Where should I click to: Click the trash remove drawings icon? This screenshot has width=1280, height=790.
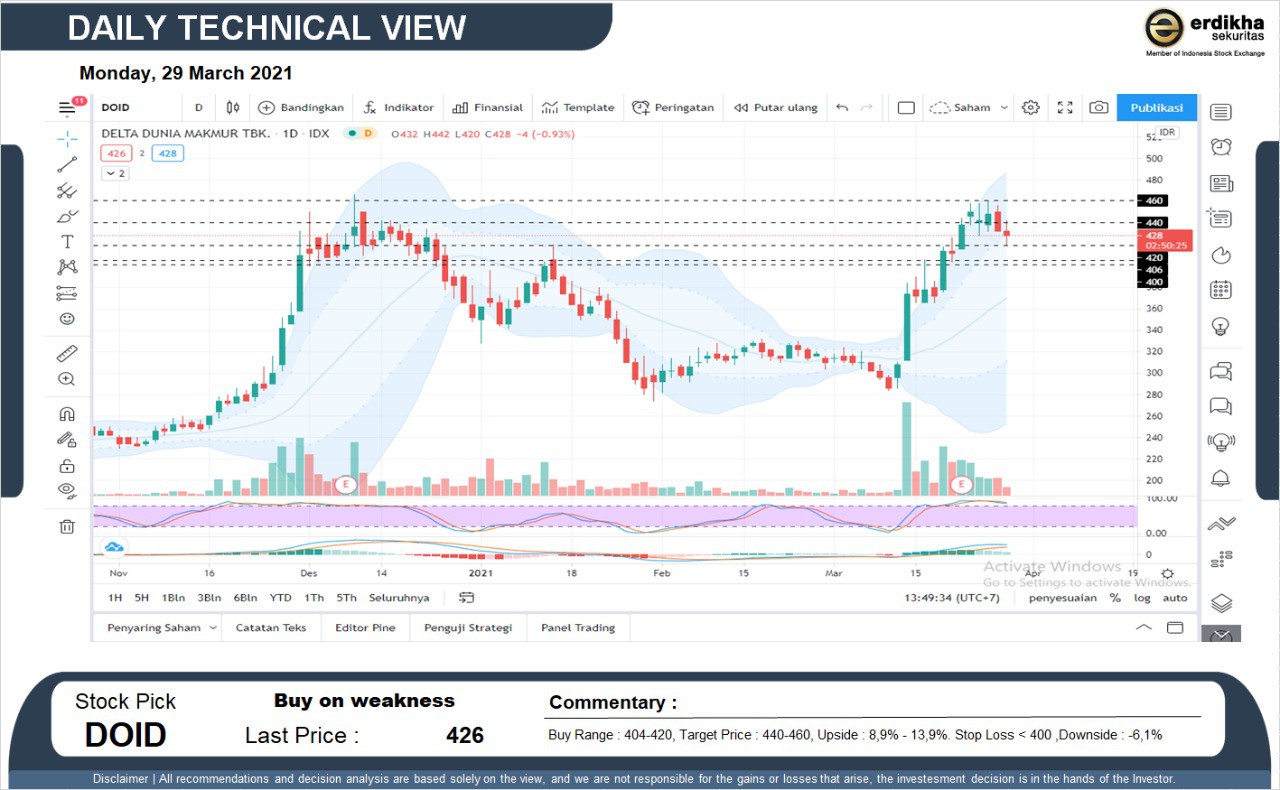tap(67, 526)
